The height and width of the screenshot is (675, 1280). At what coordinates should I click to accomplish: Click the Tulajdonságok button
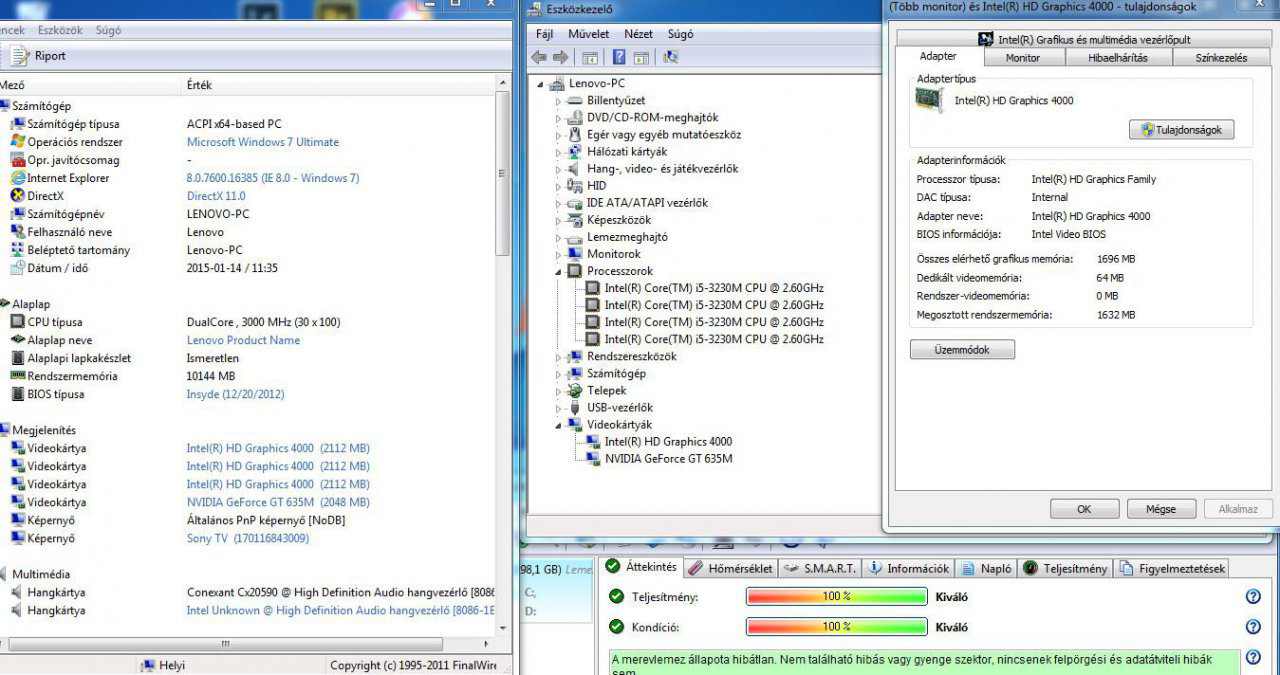point(1182,130)
